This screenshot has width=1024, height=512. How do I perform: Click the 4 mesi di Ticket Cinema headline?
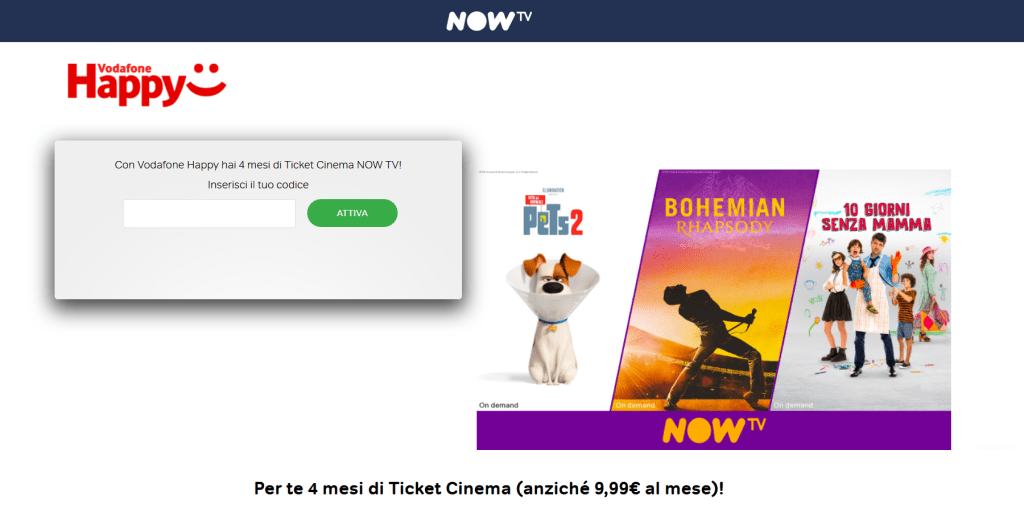pos(488,488)
